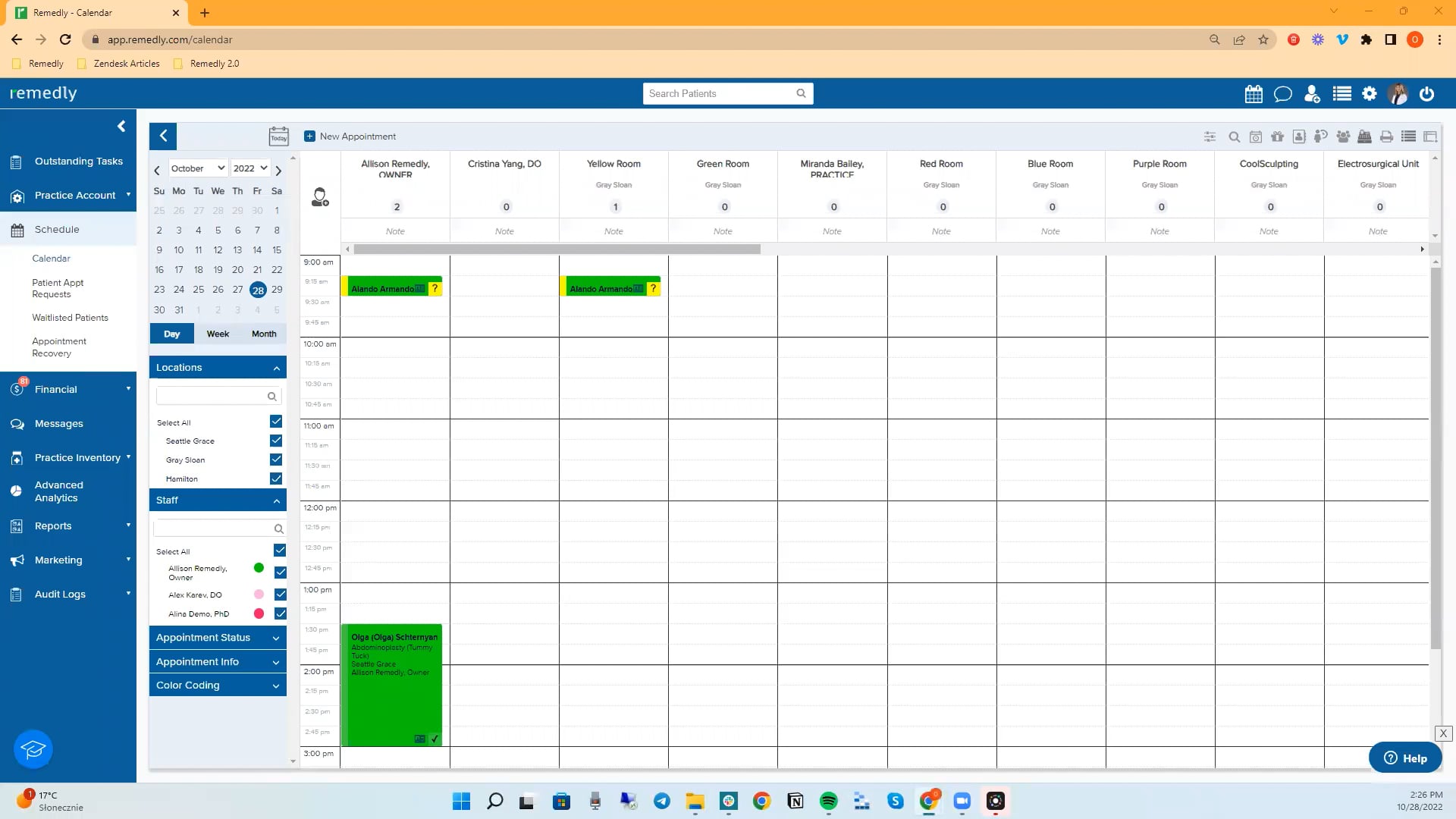1456x819 pixels.
Task: Toggle Alina Demo, PhD staff checkbox
Action: coord(281,613)
